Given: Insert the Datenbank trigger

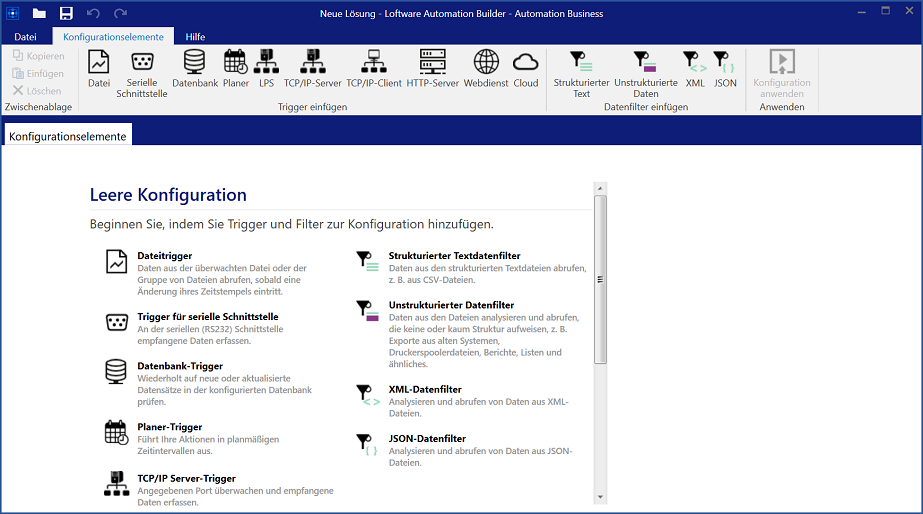Looking at the screenshot, I should (x=194, y=69).
